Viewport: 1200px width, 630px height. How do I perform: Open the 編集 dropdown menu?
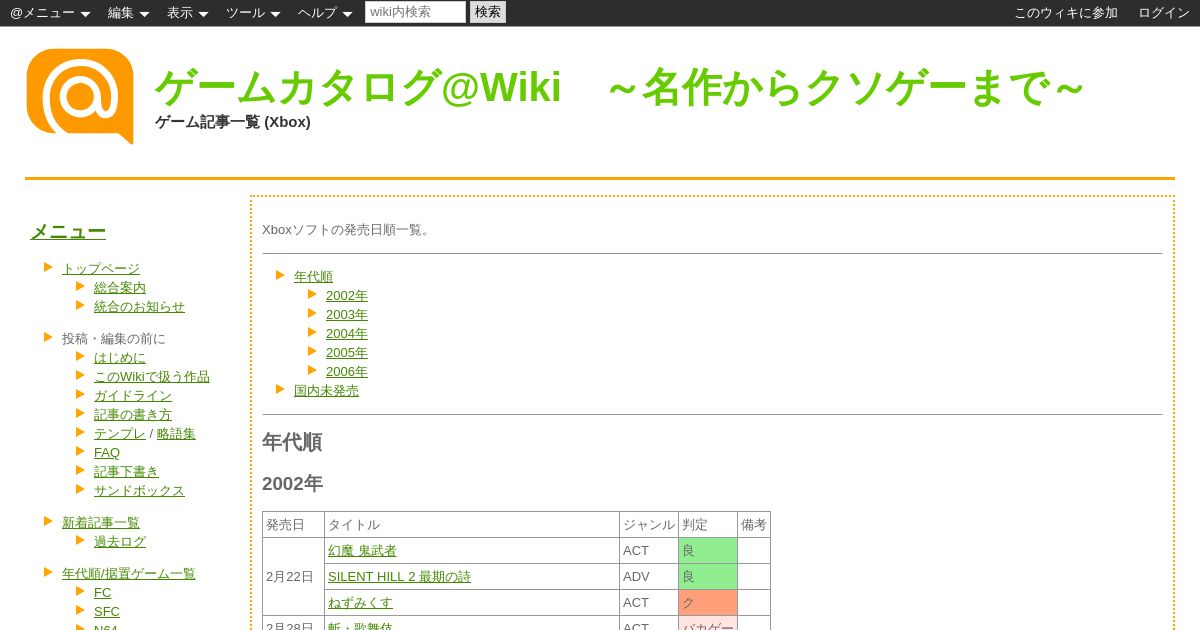(x=128, y=13)
